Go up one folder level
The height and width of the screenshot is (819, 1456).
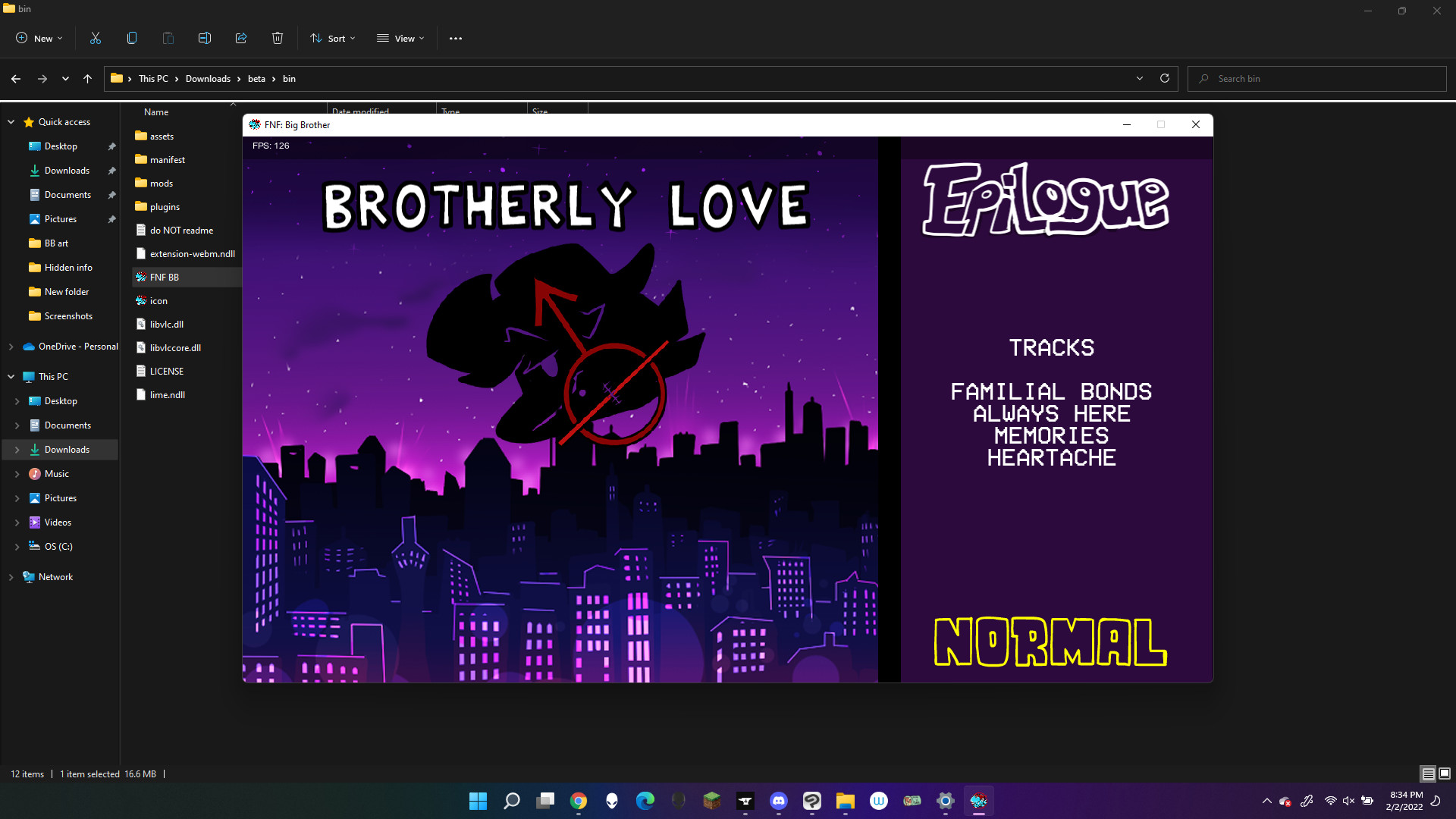pos(88,79)
